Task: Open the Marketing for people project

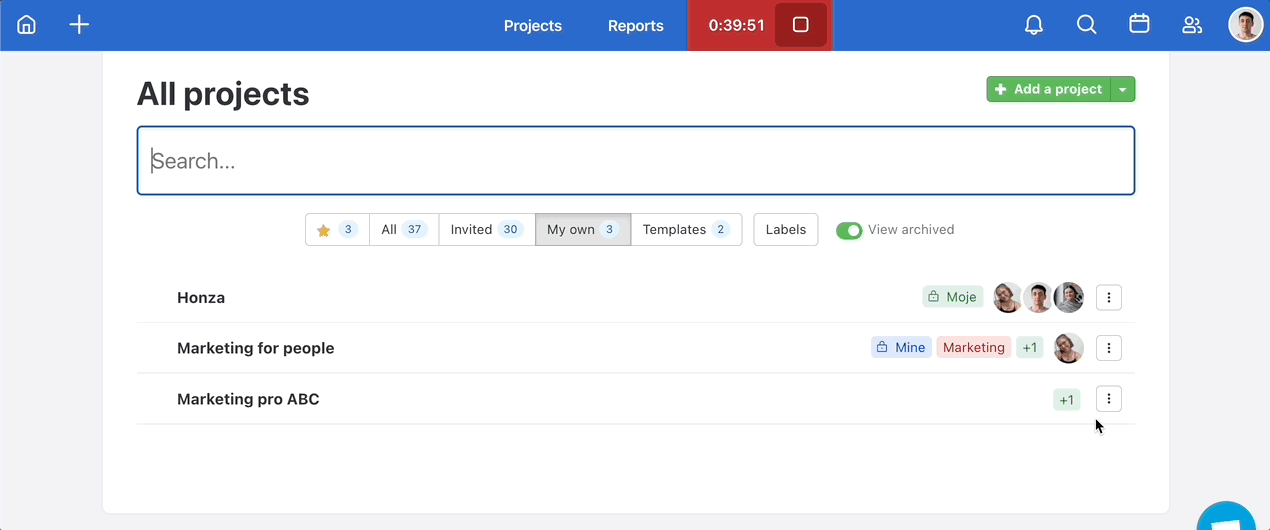Action: (x=256, y=348)
